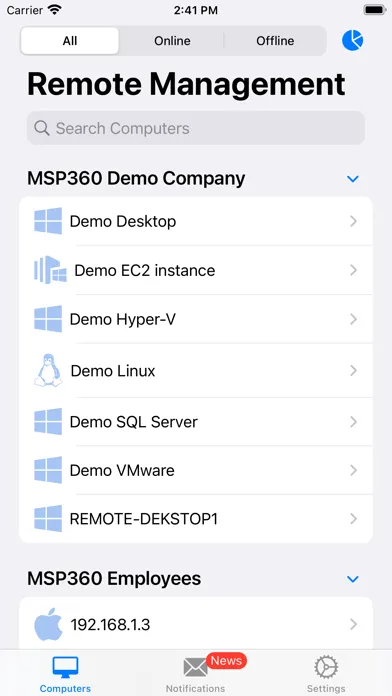Open the Settings tab
The width and height of the screenshot is (392, 696).
[326, 674]
